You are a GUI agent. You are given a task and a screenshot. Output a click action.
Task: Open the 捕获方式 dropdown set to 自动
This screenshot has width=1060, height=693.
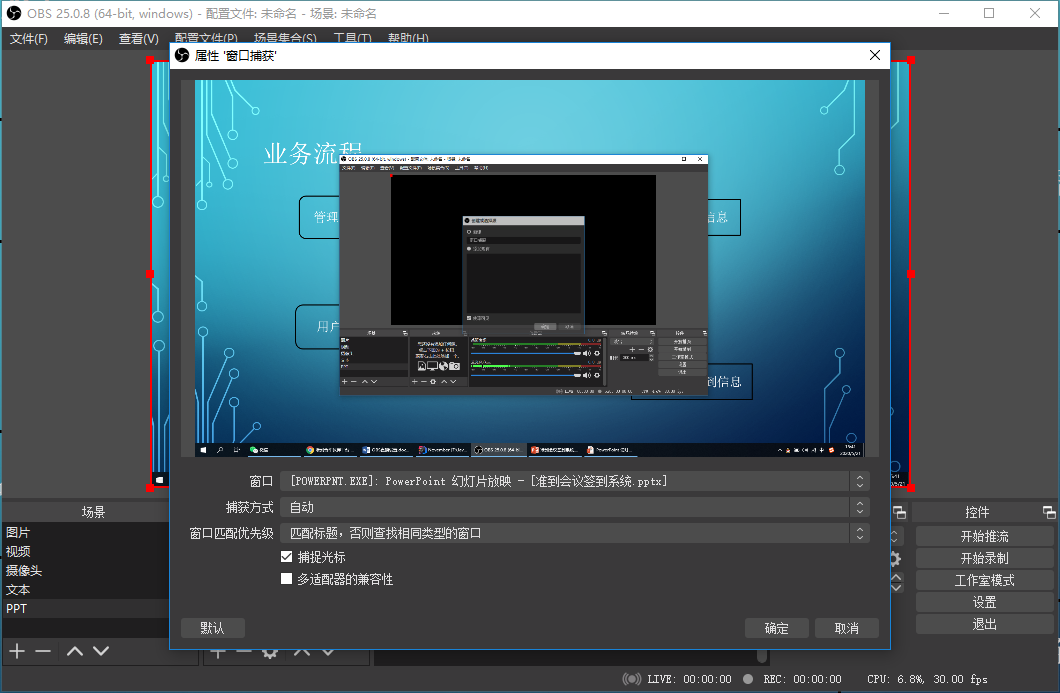(575, 508)
